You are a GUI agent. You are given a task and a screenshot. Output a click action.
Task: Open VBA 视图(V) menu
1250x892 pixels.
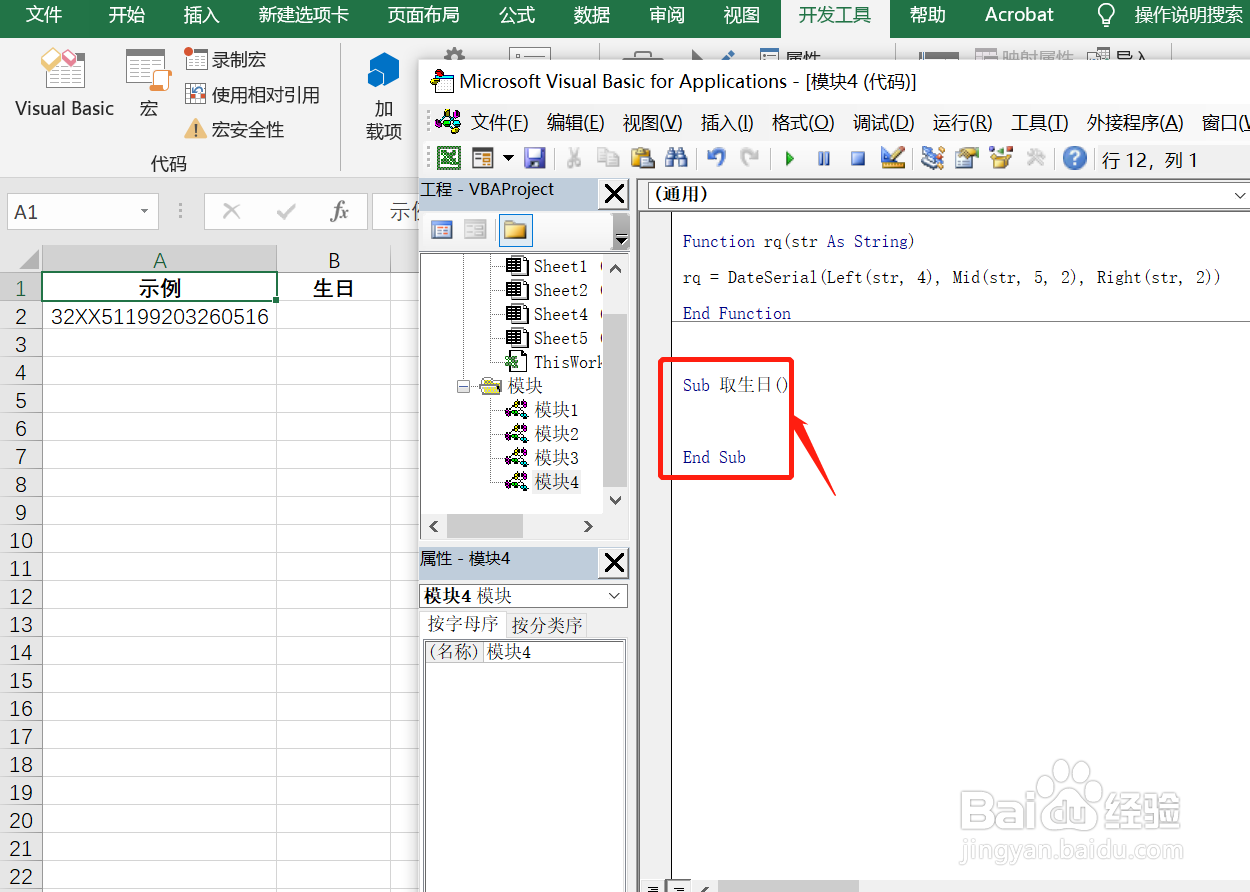point(652,122)
